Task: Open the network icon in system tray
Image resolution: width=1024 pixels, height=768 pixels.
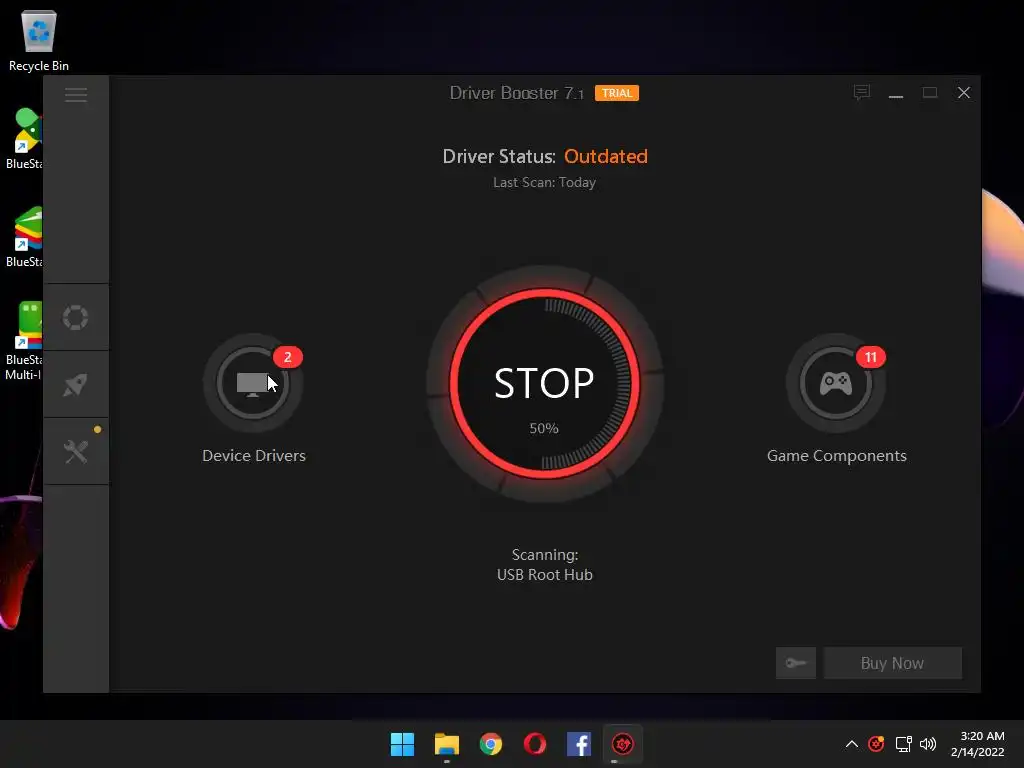Action: [903, 744]
